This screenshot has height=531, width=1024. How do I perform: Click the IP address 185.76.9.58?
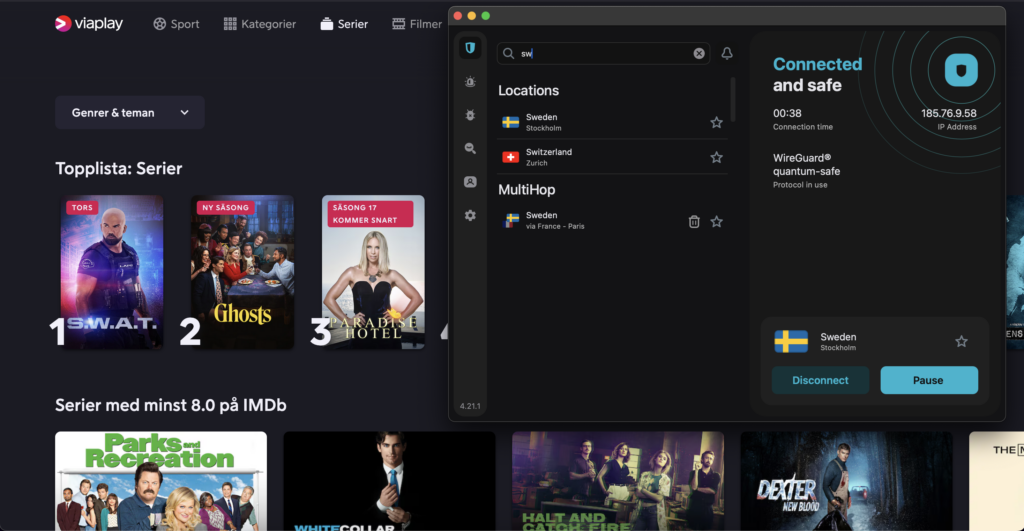point(948,113)
